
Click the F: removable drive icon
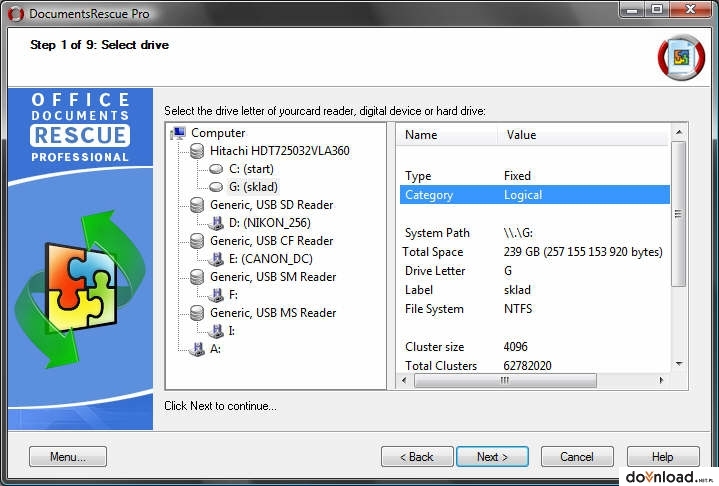[216, 295]
